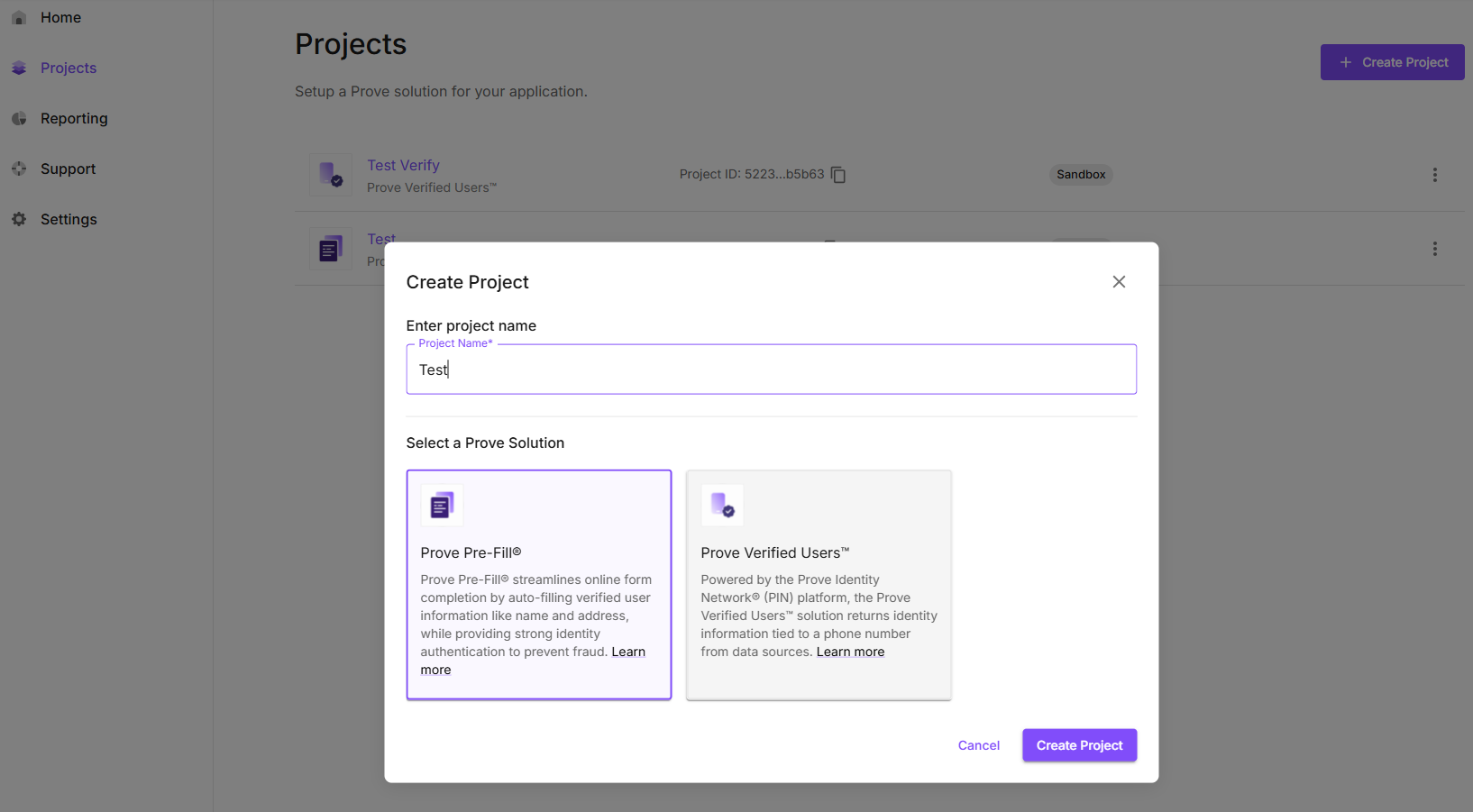Click the Test Verify project icon
Screen dimensions: 1473x812
331,175
